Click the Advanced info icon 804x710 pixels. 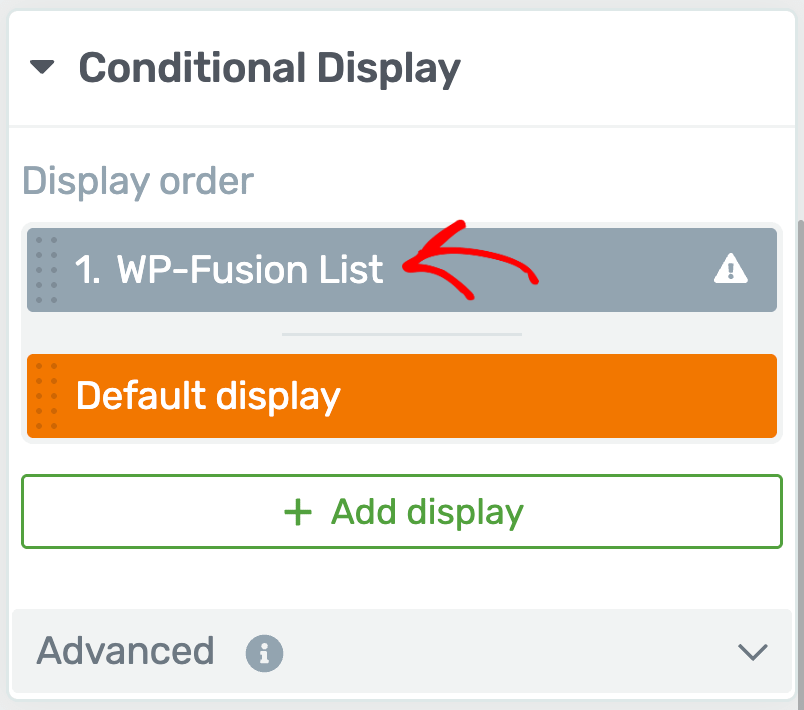click(x=264, y=653)
